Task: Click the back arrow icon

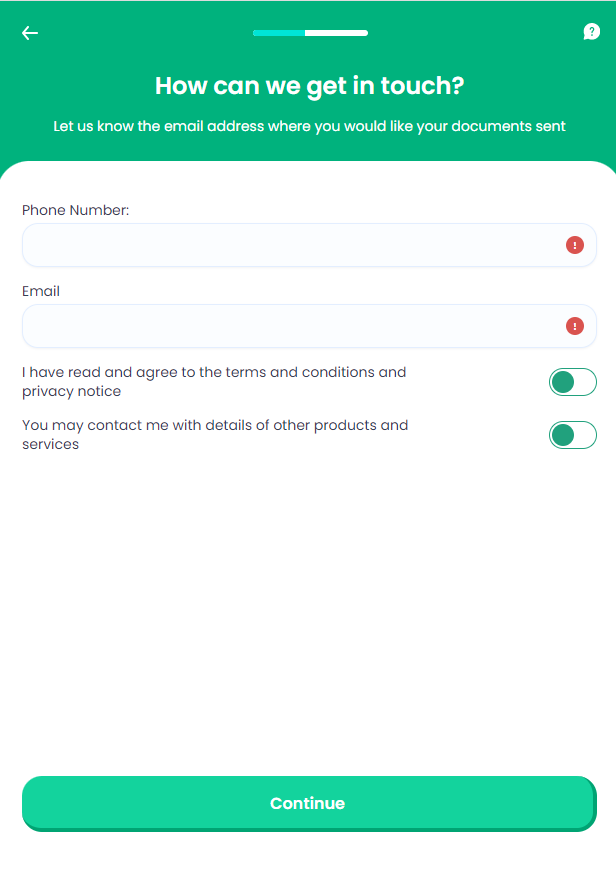Action: pos(30,33)
